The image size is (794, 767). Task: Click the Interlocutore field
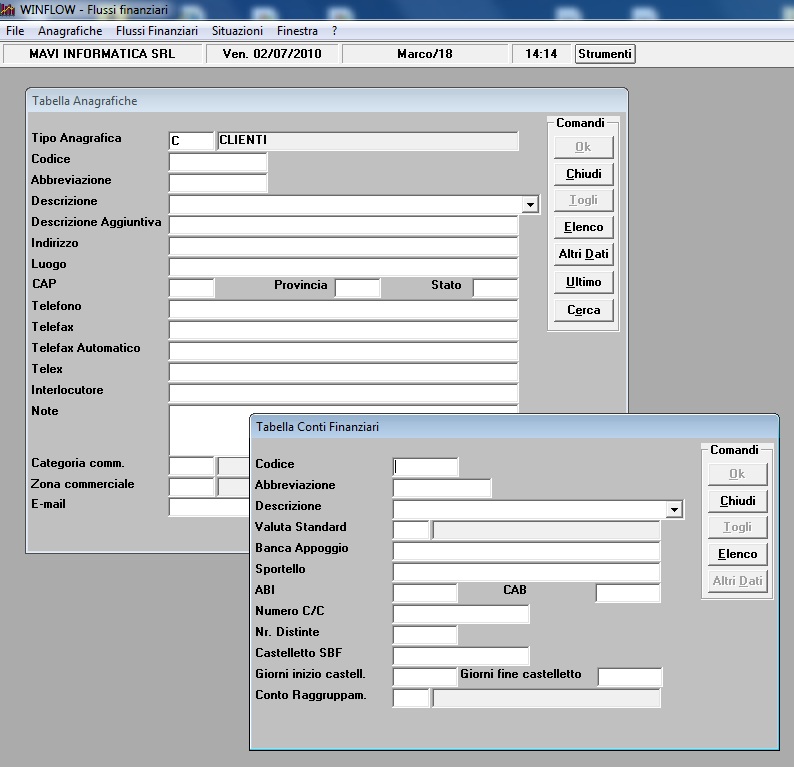[x=343, y=393]
